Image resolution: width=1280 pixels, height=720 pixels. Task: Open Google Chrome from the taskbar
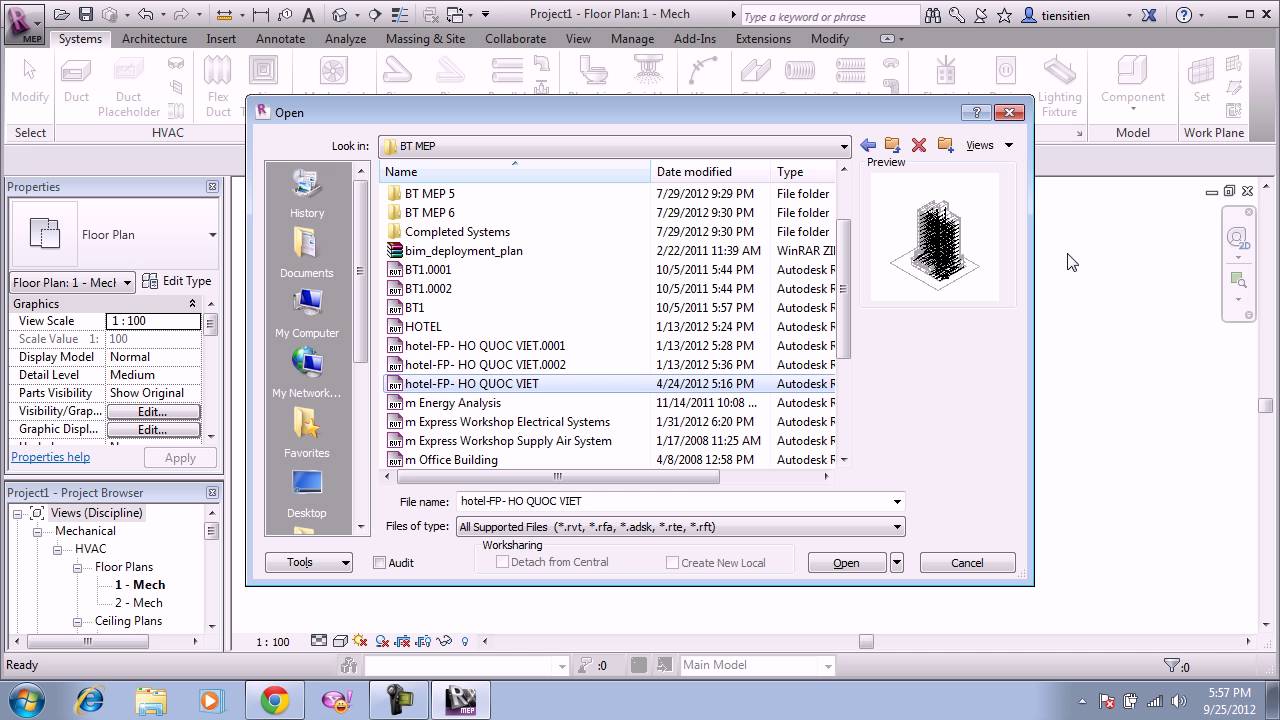pos(274,700)
